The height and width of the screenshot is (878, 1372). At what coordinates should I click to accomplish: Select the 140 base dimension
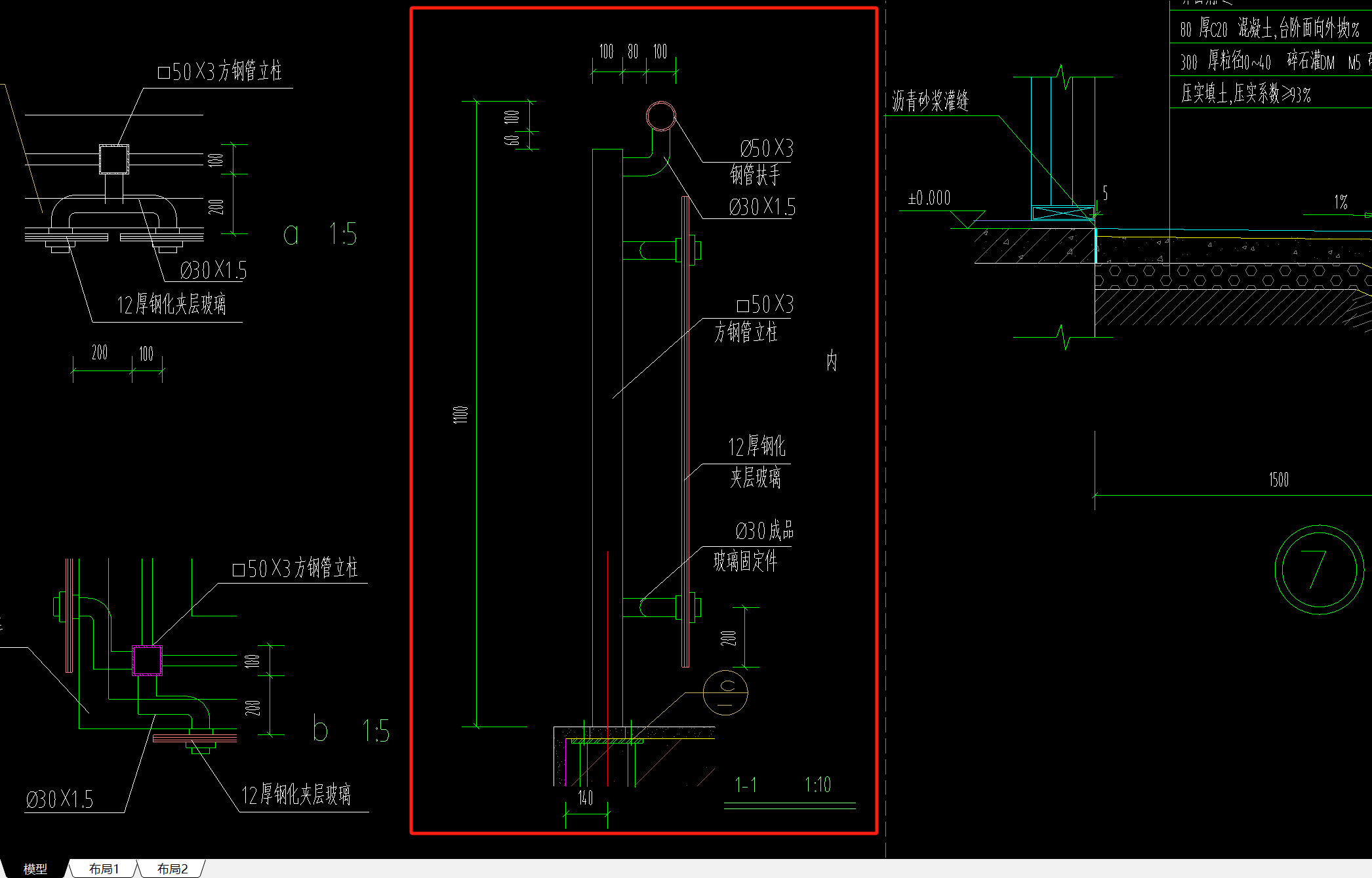click(586, 798)
